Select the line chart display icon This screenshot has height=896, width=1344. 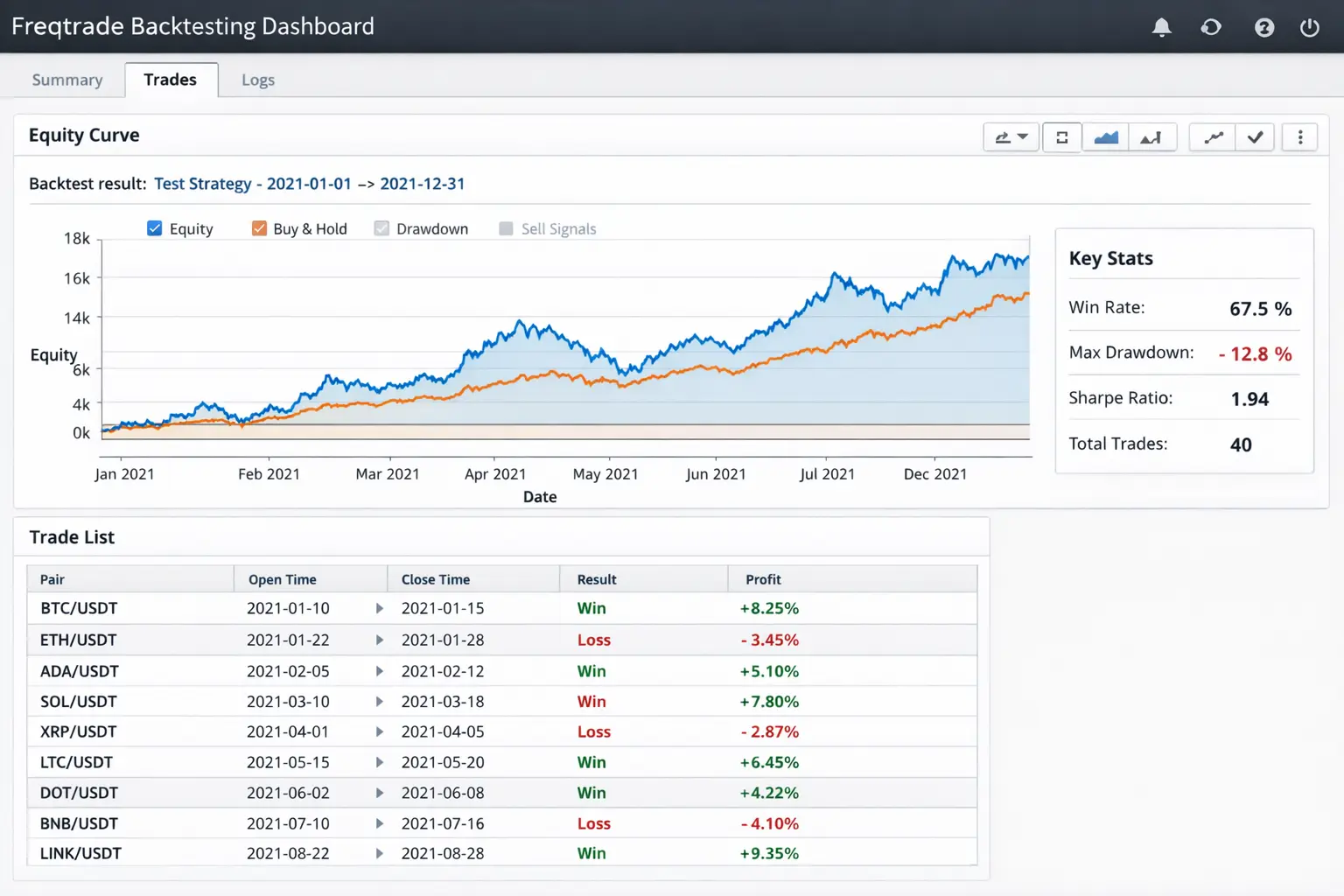click(x=1211, y=137)
